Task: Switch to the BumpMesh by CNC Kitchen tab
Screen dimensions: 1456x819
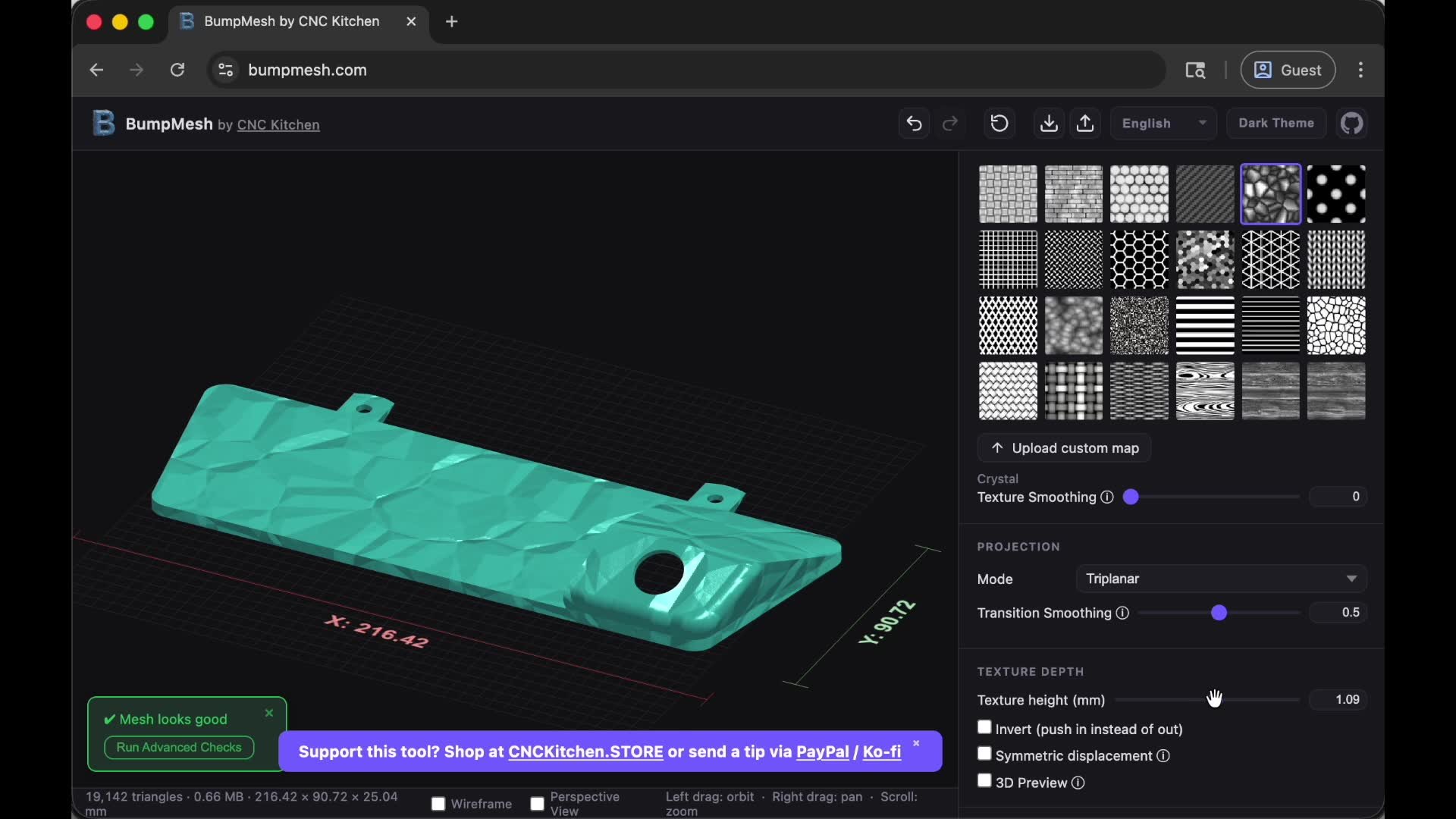Action: 292,21
